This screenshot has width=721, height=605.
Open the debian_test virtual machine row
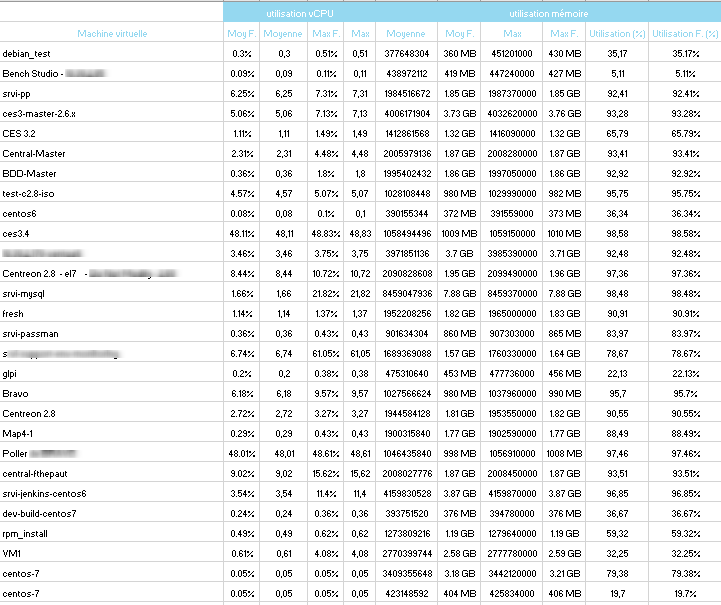point(28,53)
